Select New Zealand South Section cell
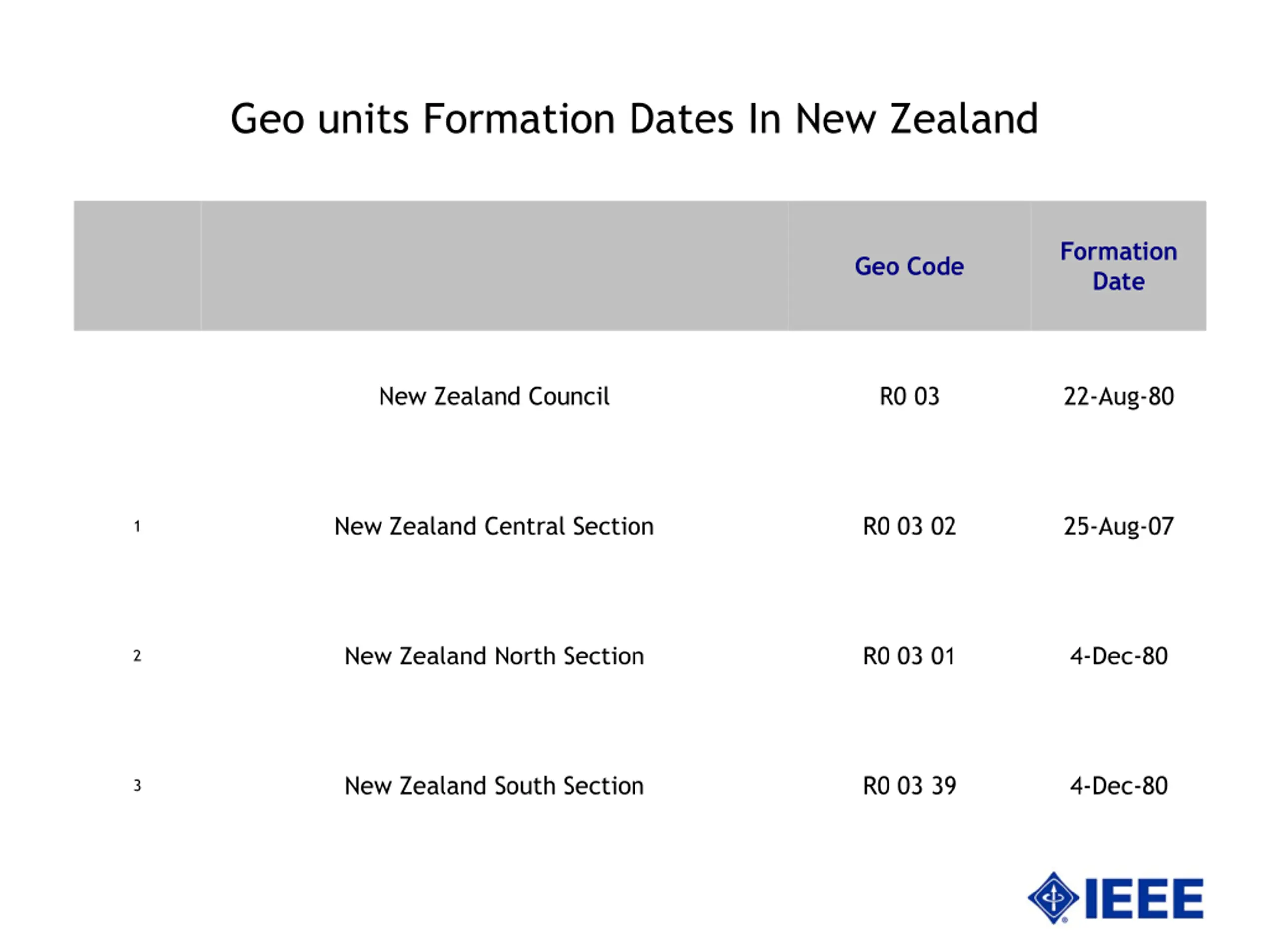 pyautogui.click(x=494, y=786)
